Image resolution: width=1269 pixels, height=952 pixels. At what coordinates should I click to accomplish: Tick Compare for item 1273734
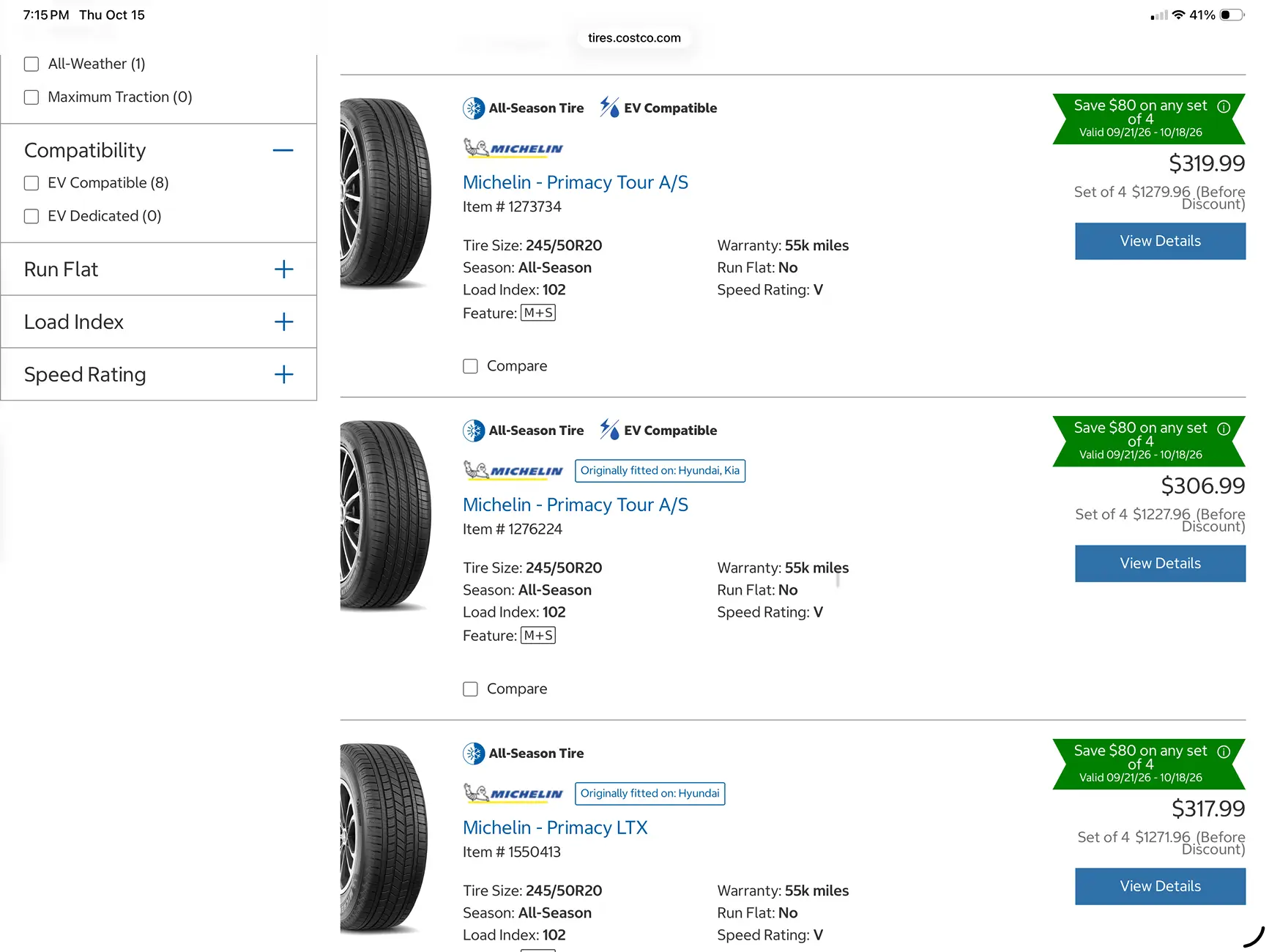tap(470, 366)
